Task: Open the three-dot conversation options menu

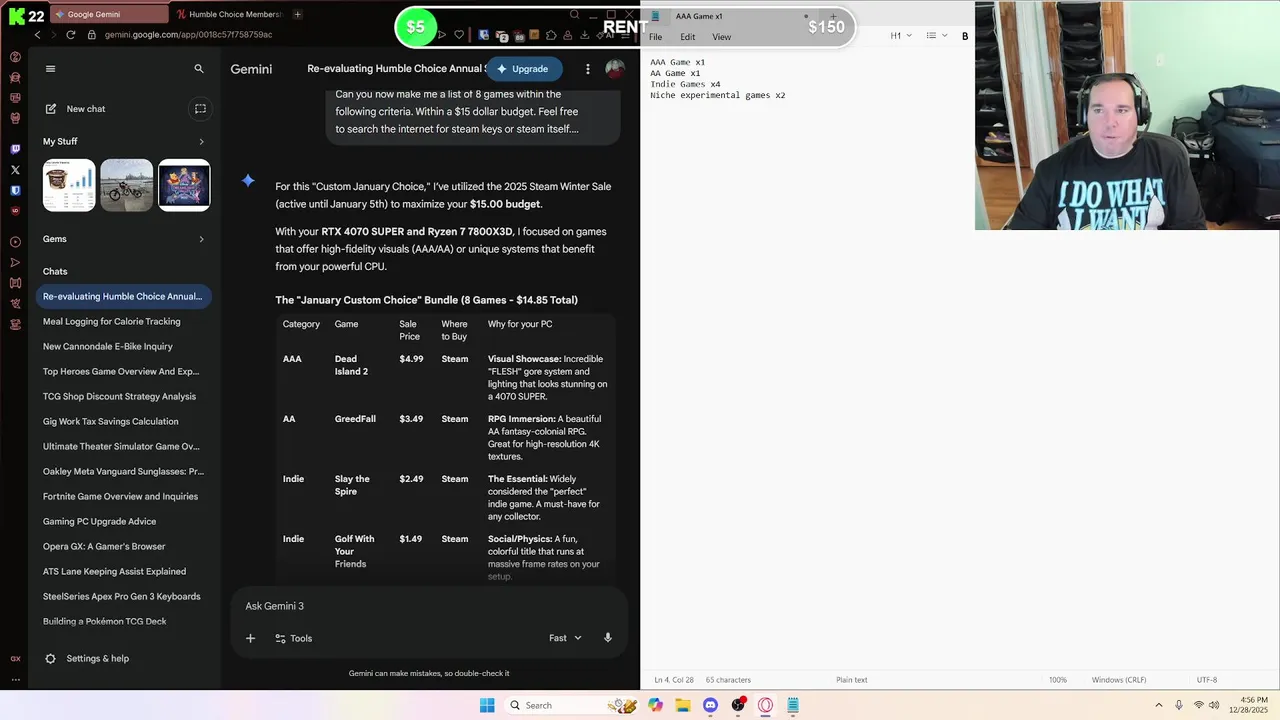Action: point(588,69)
